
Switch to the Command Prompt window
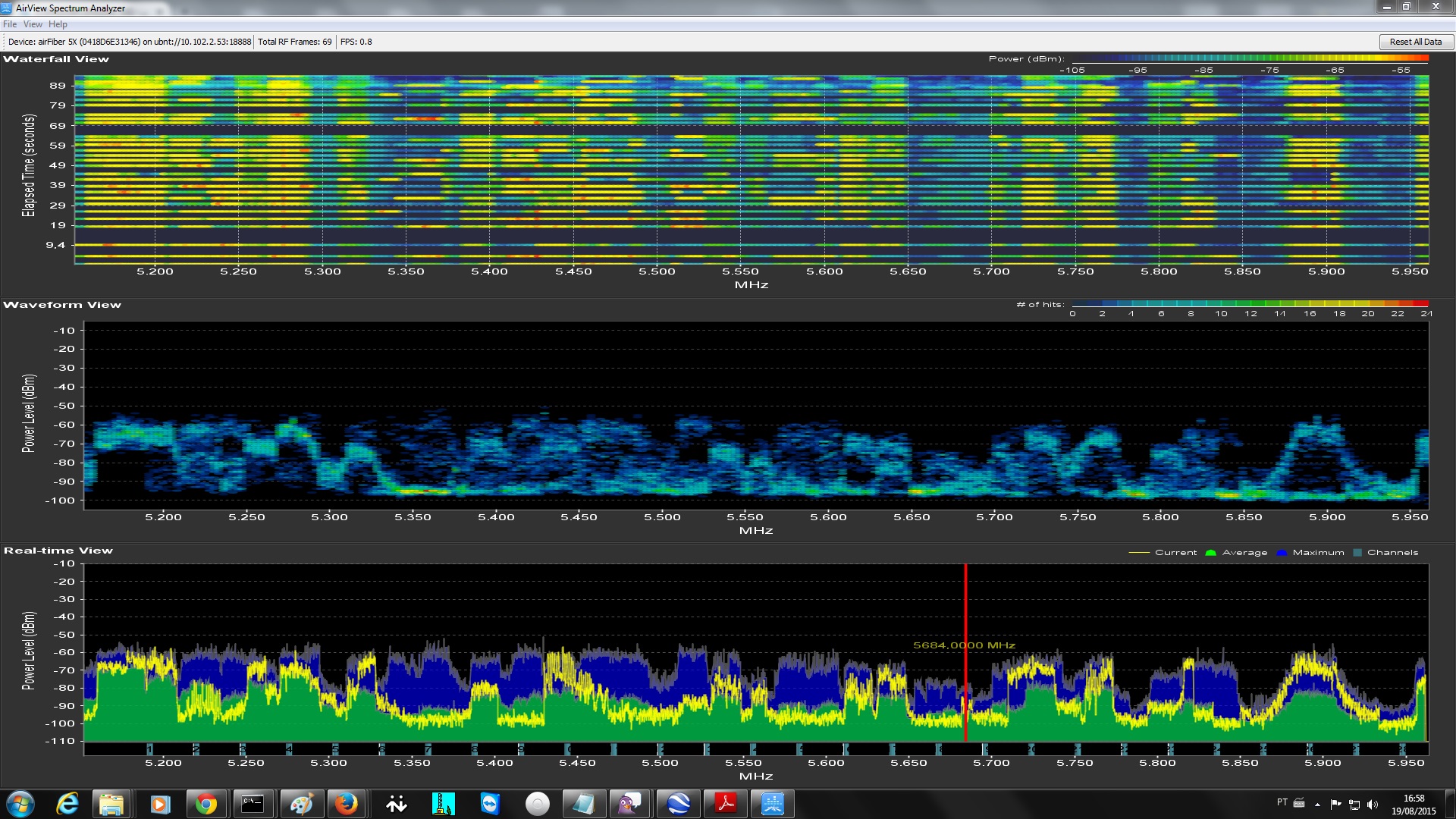pos(252,804)
